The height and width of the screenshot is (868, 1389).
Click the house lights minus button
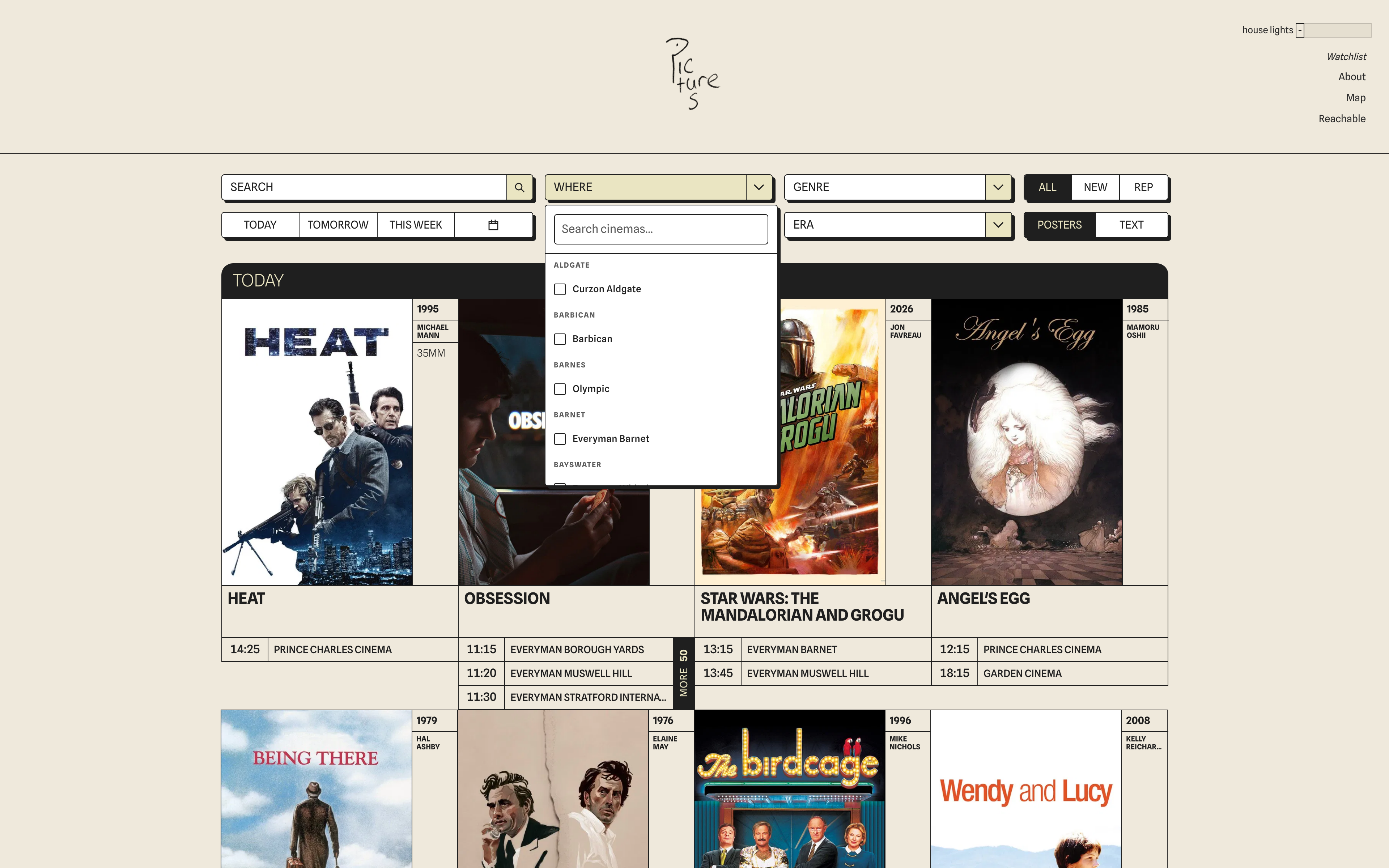point(1300,30)
